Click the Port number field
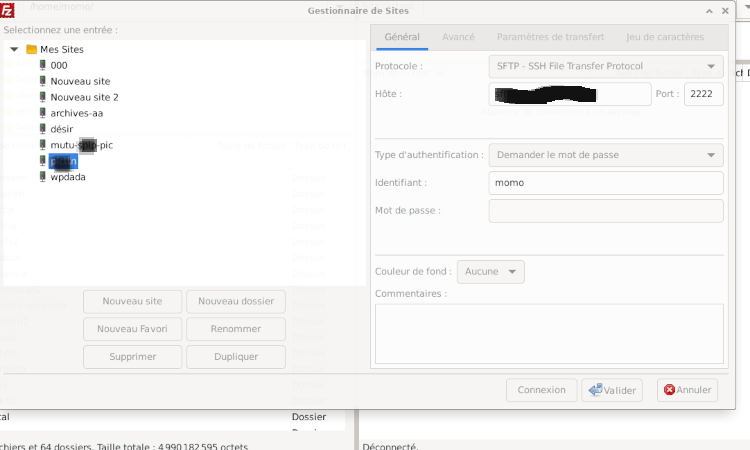 coord(703,94)
